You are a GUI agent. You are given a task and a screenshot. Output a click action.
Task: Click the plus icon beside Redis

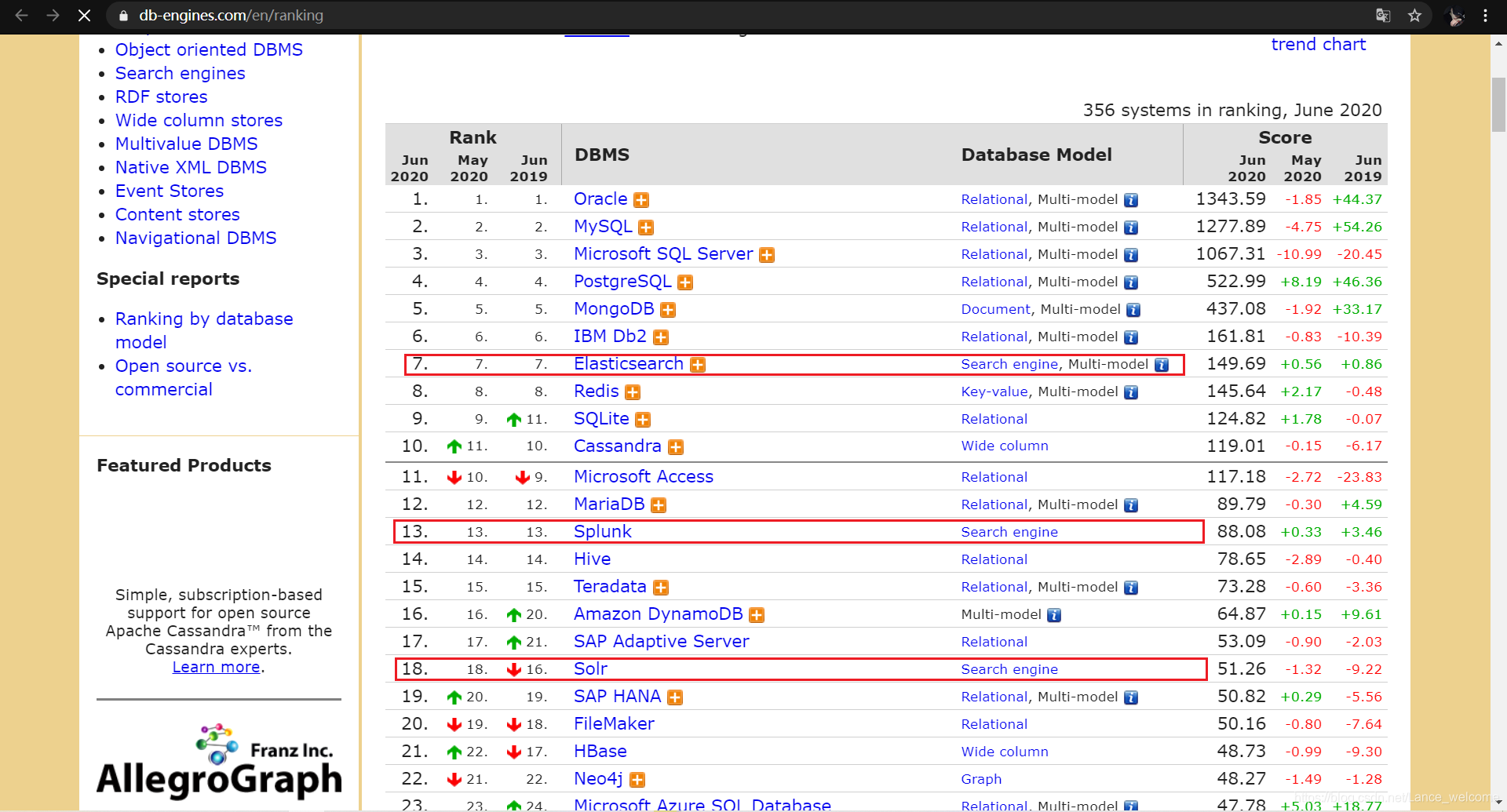(633, 392)
